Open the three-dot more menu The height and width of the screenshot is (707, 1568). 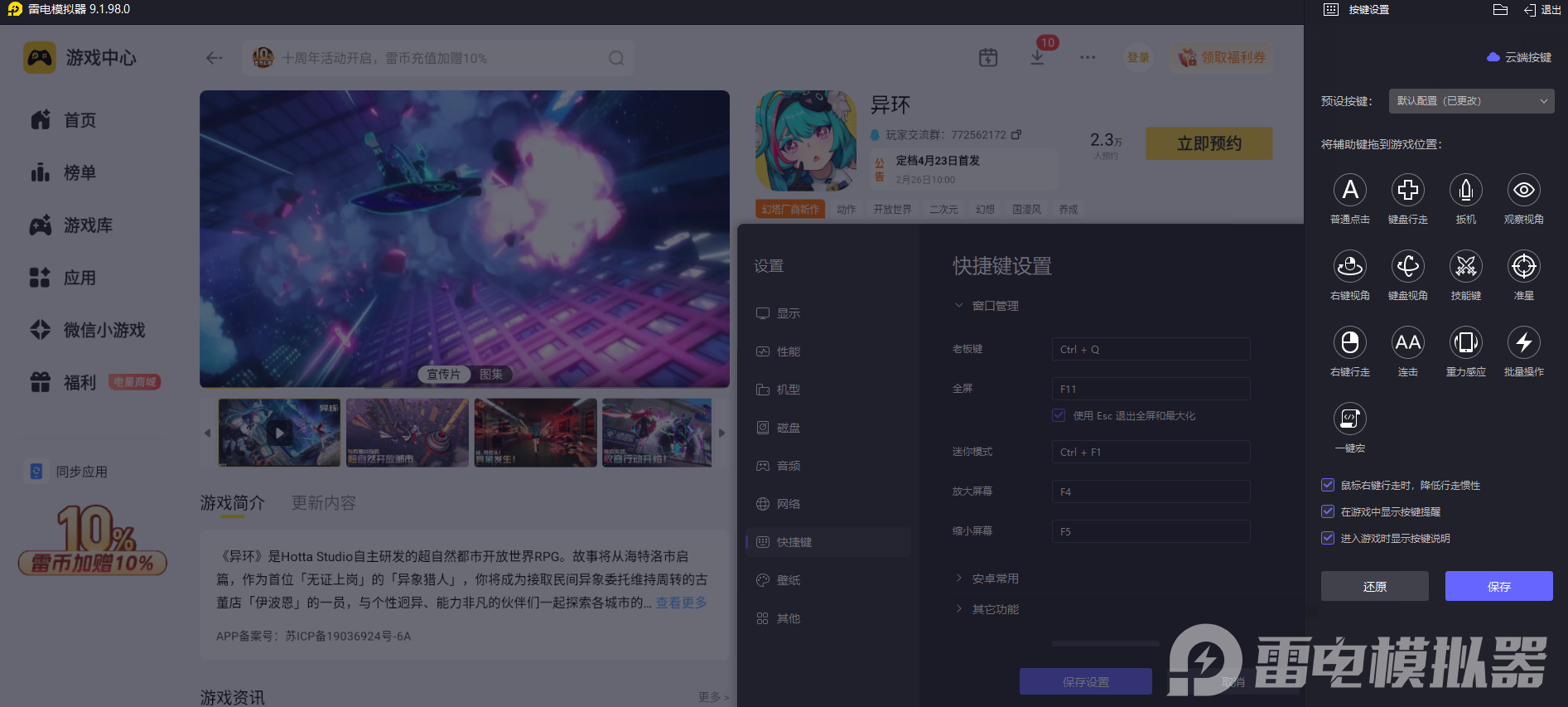pyautogui.click(x=1088, y=58)
